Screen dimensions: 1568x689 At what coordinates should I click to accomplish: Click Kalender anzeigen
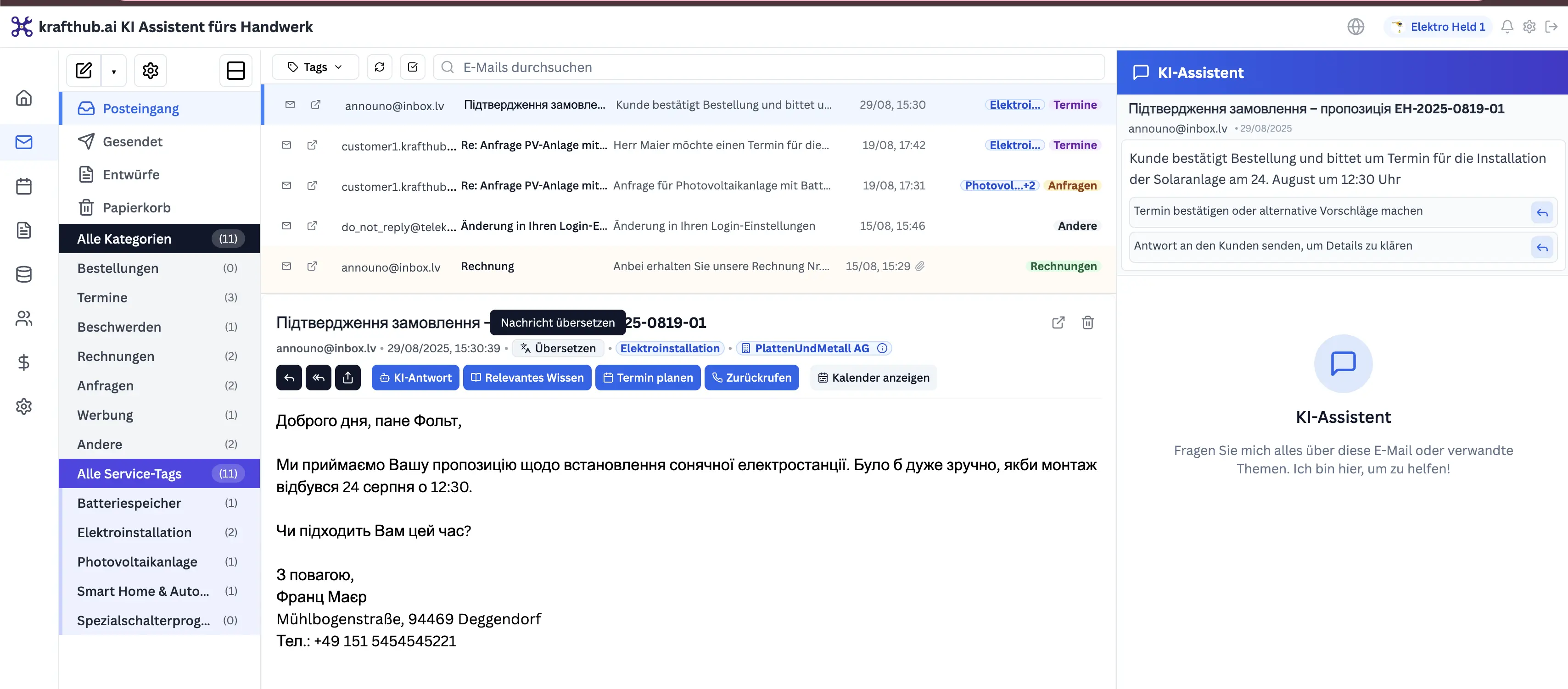[x=874, y=377]
